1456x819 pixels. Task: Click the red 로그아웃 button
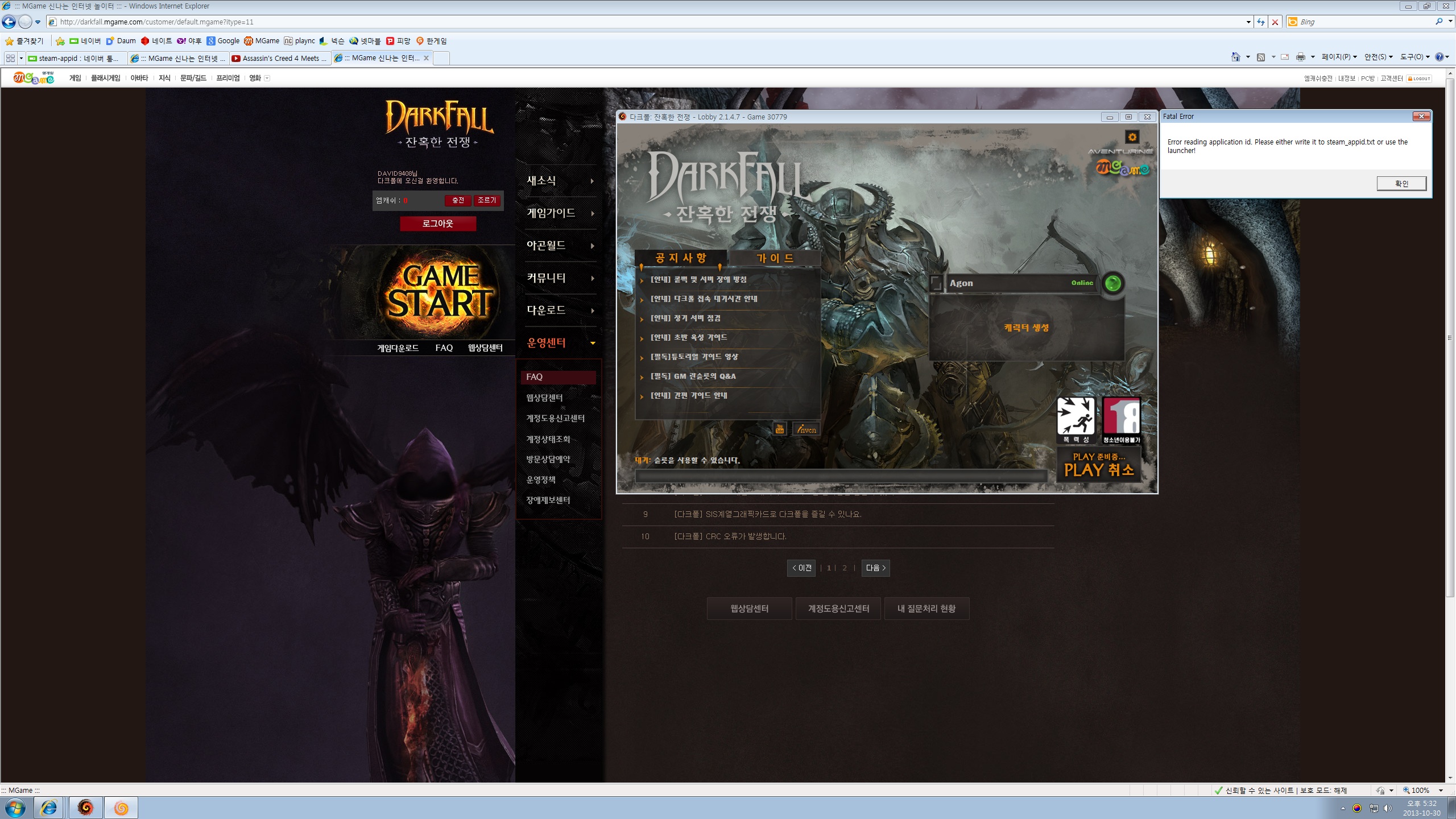click(x=438, y=224)
